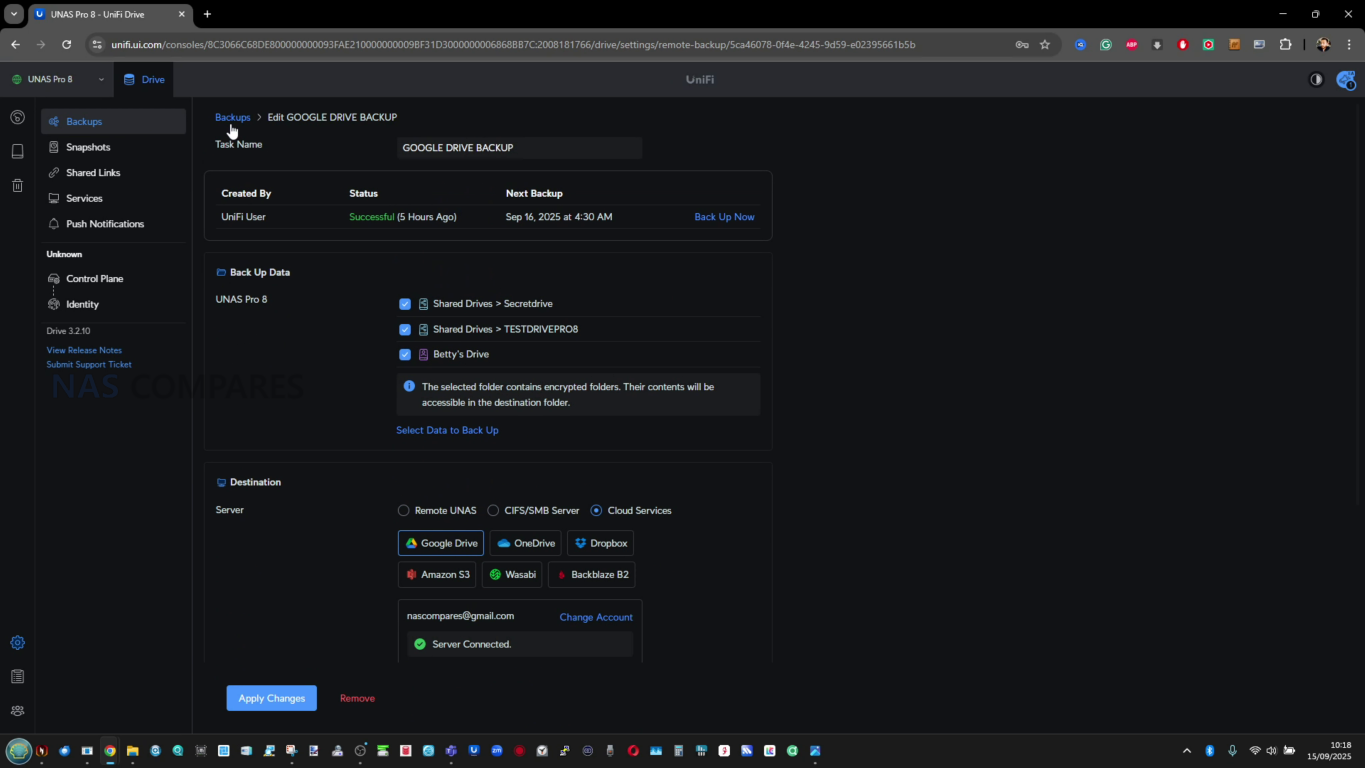Open the drive/tablet icon in left rail
The image size is (1365, 768).
(17, 151)
